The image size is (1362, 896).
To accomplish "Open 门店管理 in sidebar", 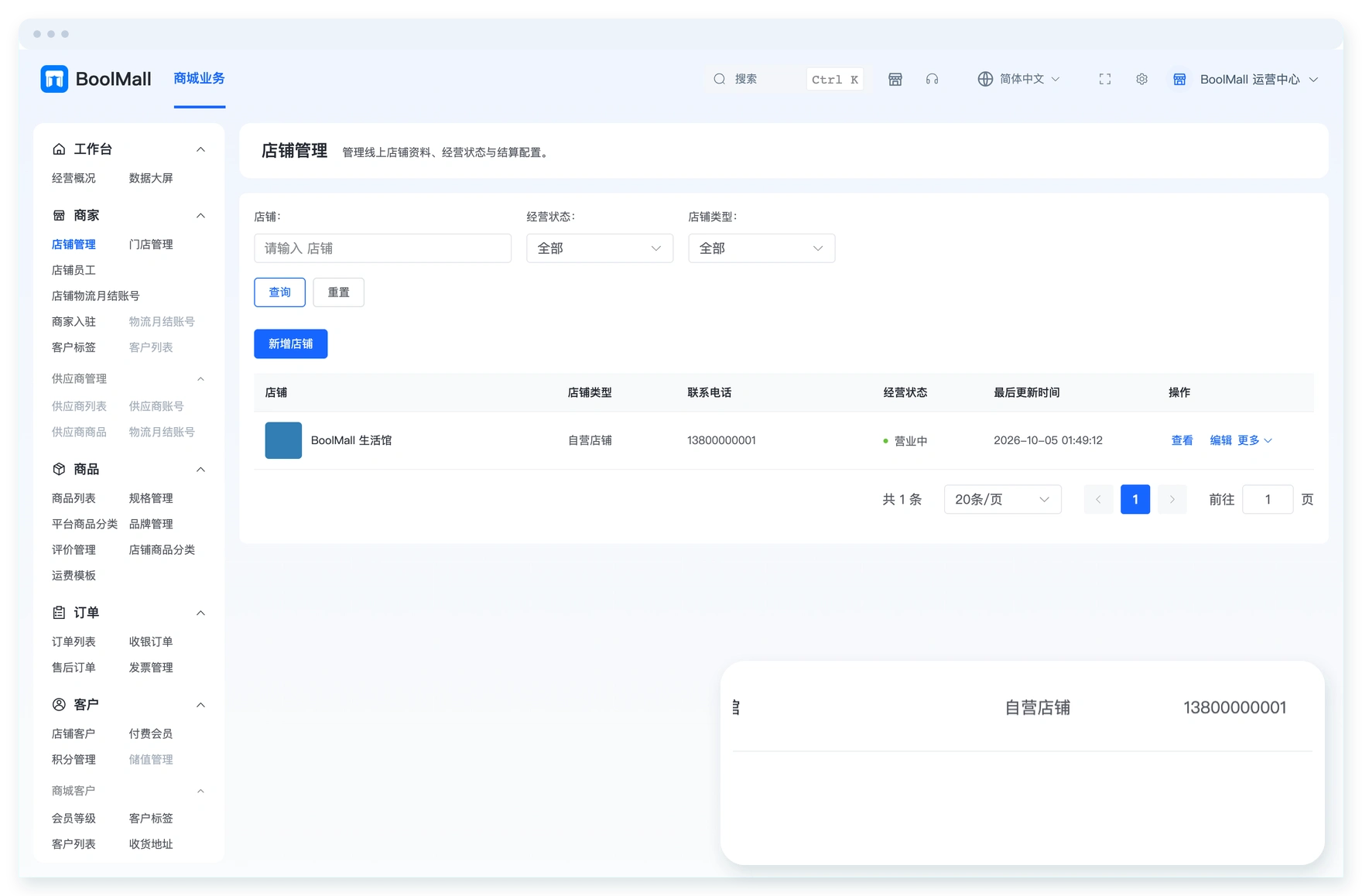I will [151, 245].
